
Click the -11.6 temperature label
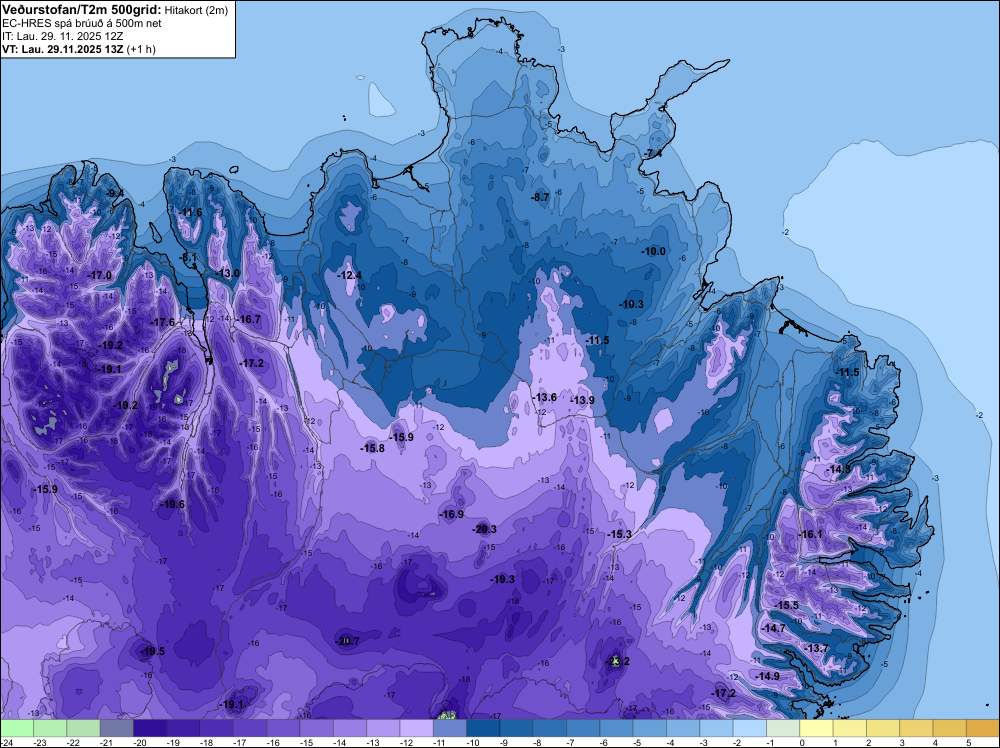(190, 212)
